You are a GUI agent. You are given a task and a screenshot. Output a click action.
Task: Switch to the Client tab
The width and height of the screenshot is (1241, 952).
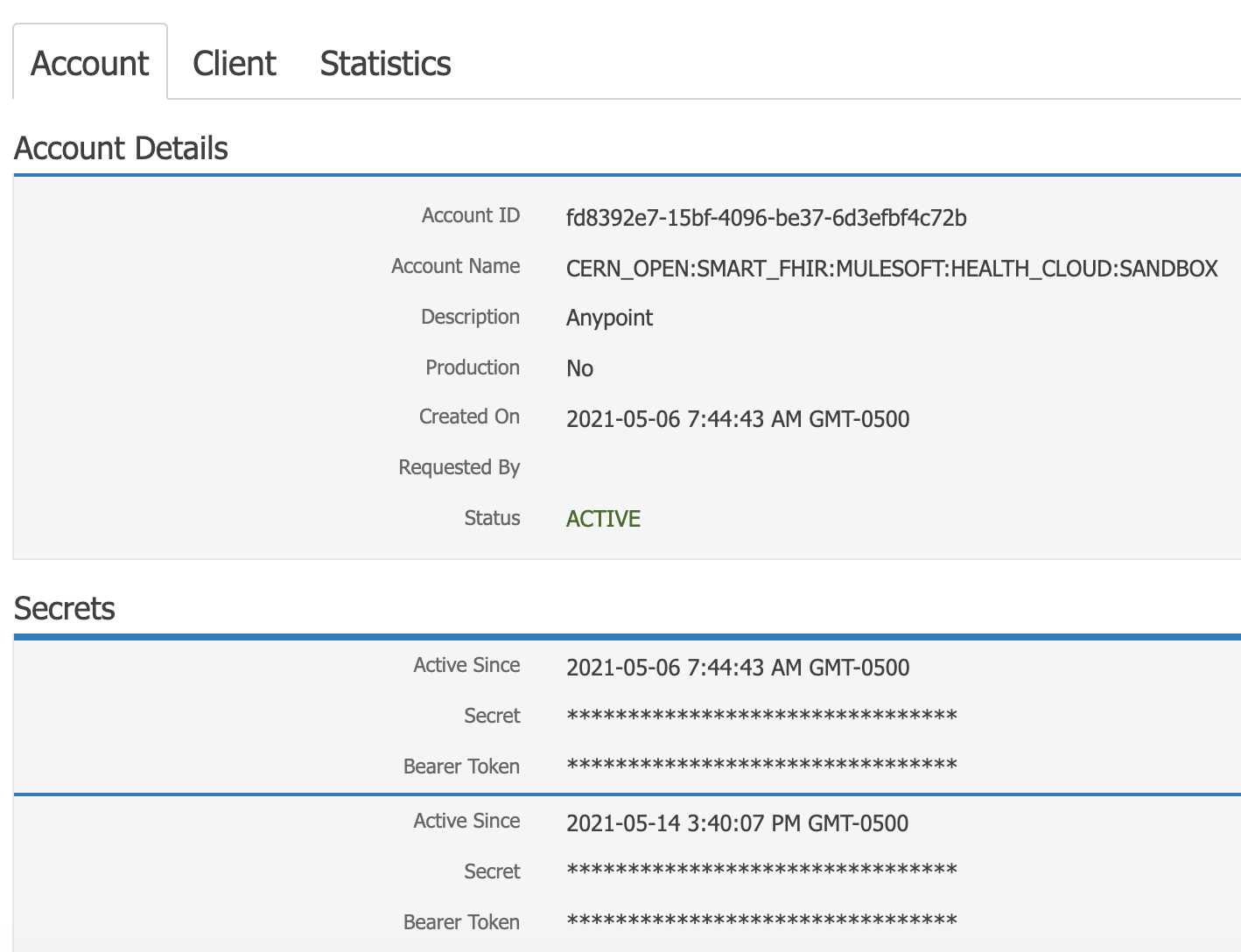point(233,62)
